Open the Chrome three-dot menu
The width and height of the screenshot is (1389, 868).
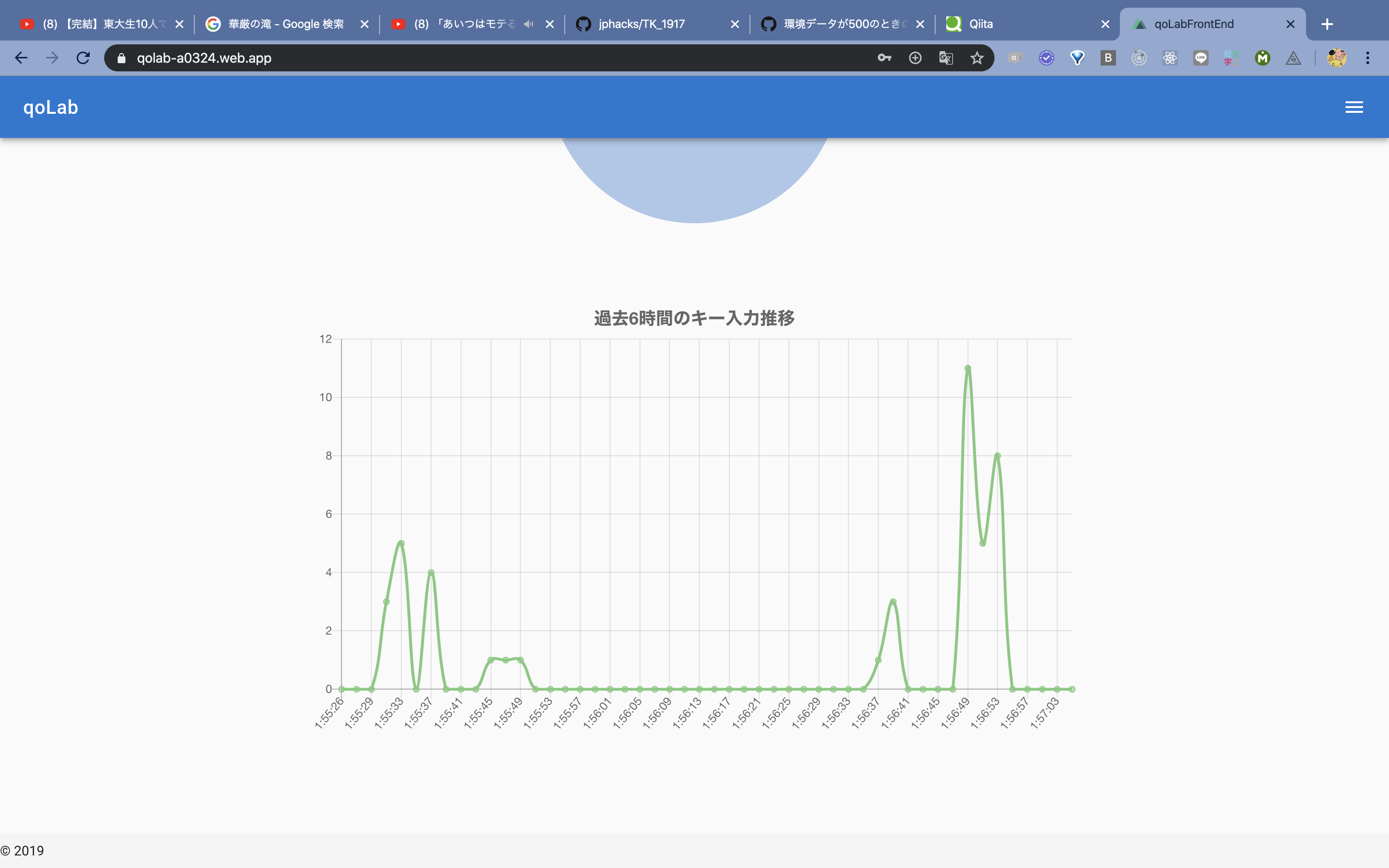point(1369,57)
